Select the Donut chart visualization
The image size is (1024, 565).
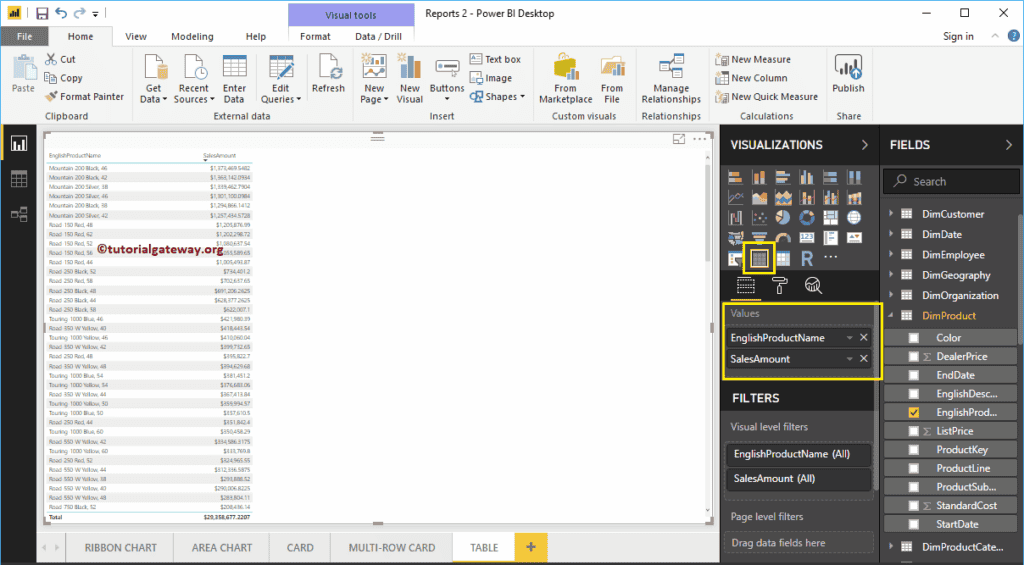click(807, 218)
